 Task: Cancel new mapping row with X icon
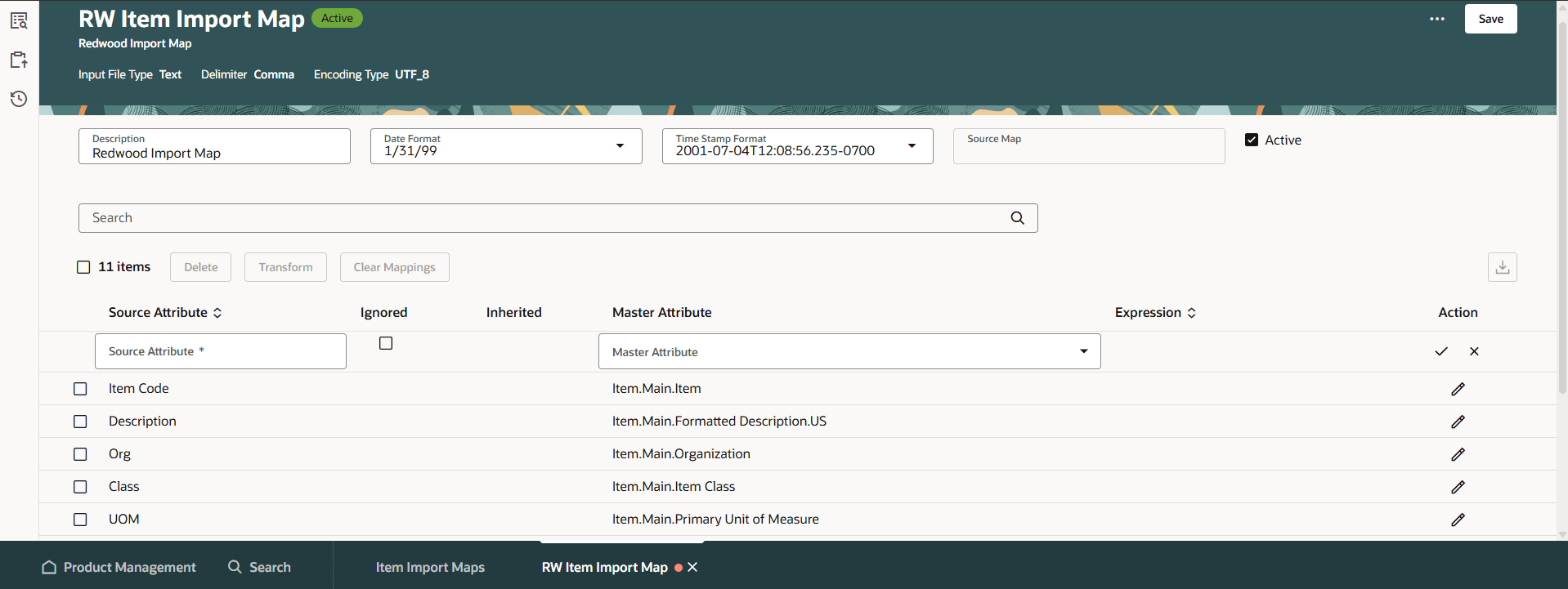[1474, 351]
